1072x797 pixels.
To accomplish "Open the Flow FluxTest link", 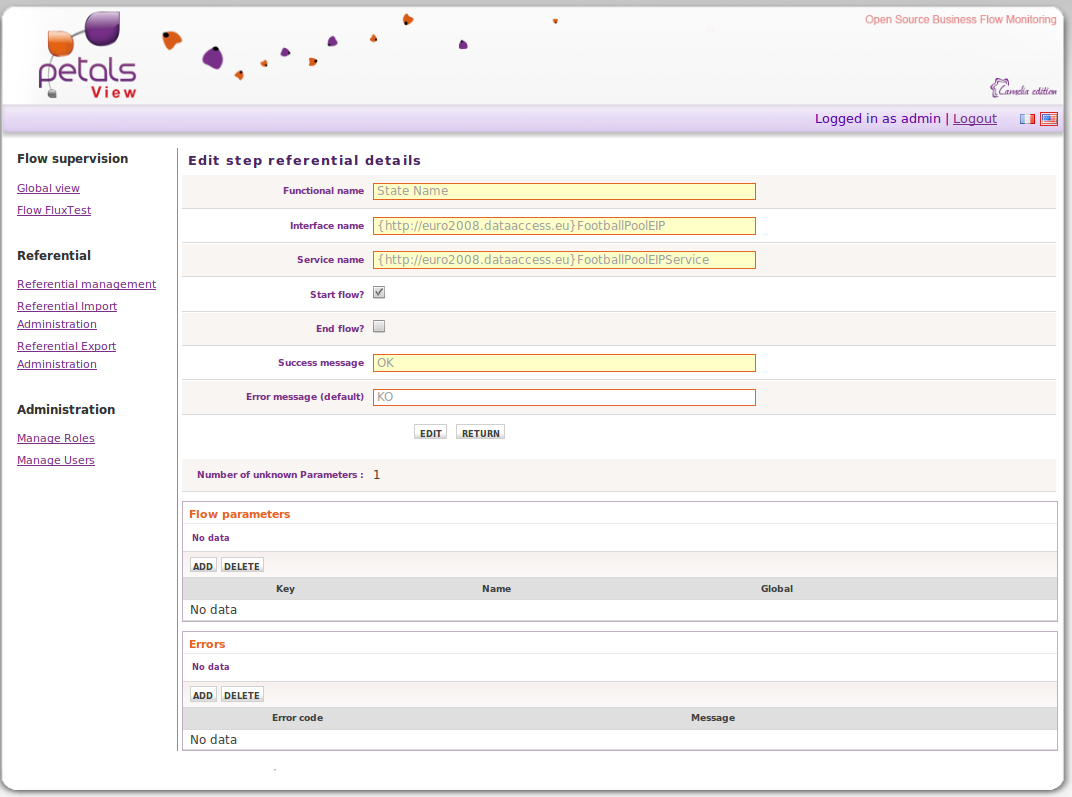I will [x=54, y=210].
